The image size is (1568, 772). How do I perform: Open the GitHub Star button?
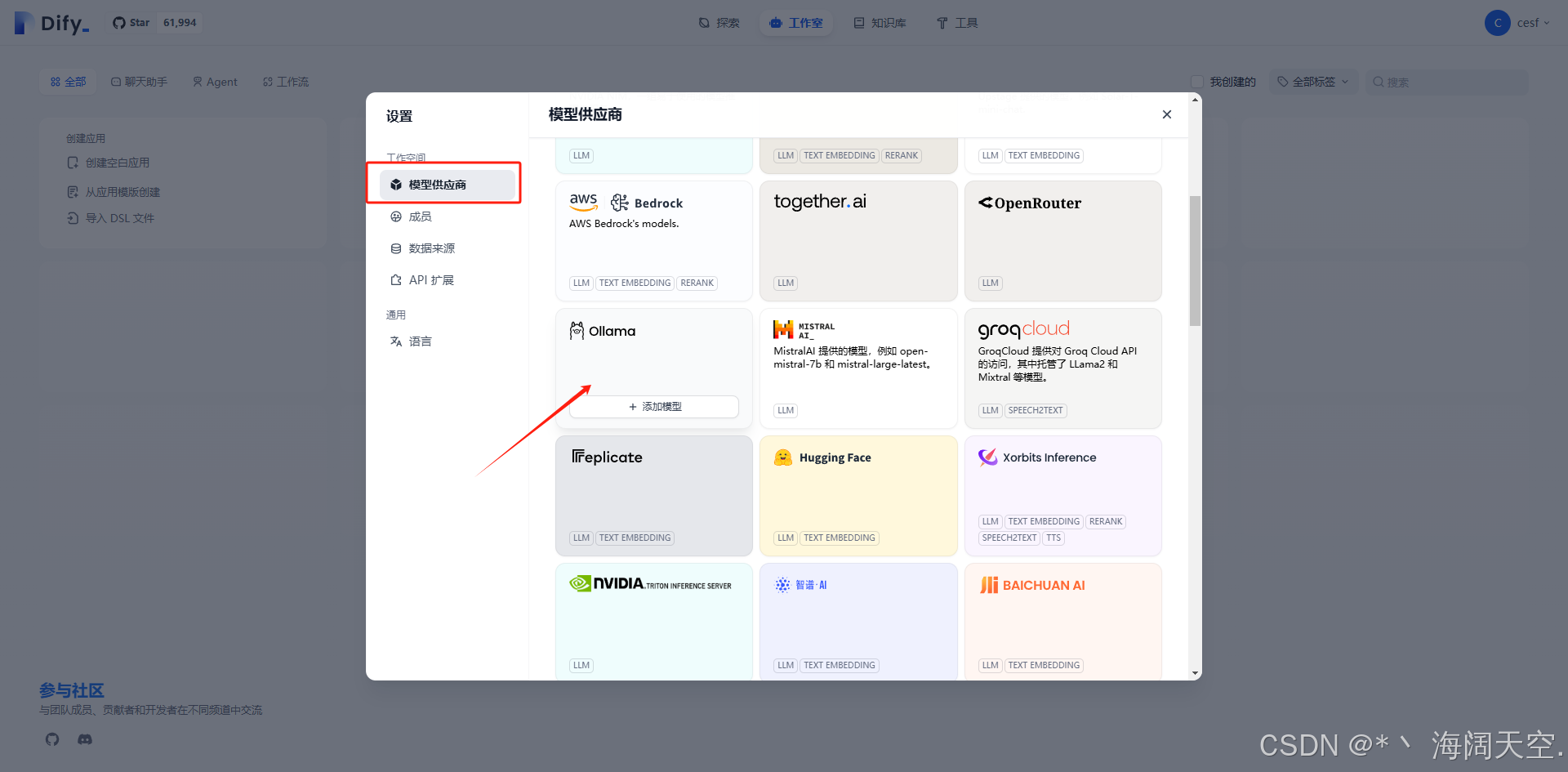[131, 23]
